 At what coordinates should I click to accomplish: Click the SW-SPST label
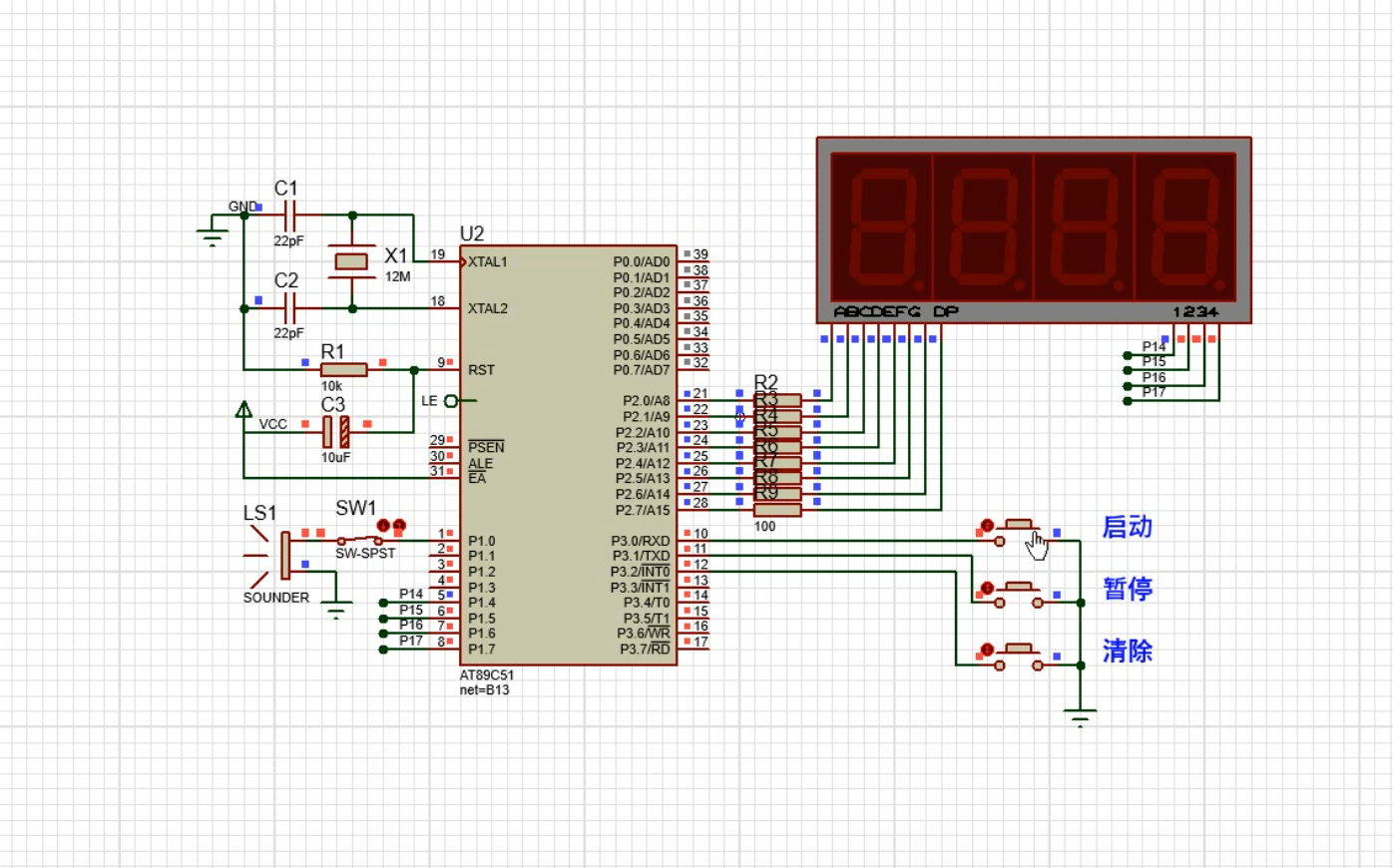pyautogui.click(x=365, y=554)
